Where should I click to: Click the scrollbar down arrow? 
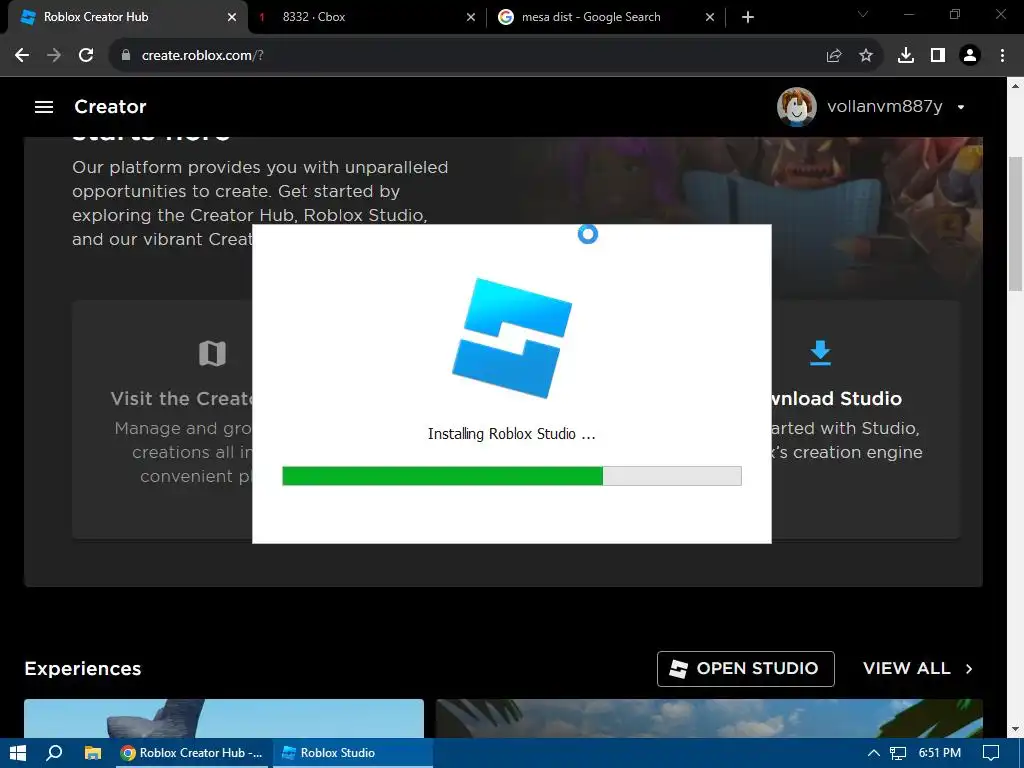(x=1016, y=729)
